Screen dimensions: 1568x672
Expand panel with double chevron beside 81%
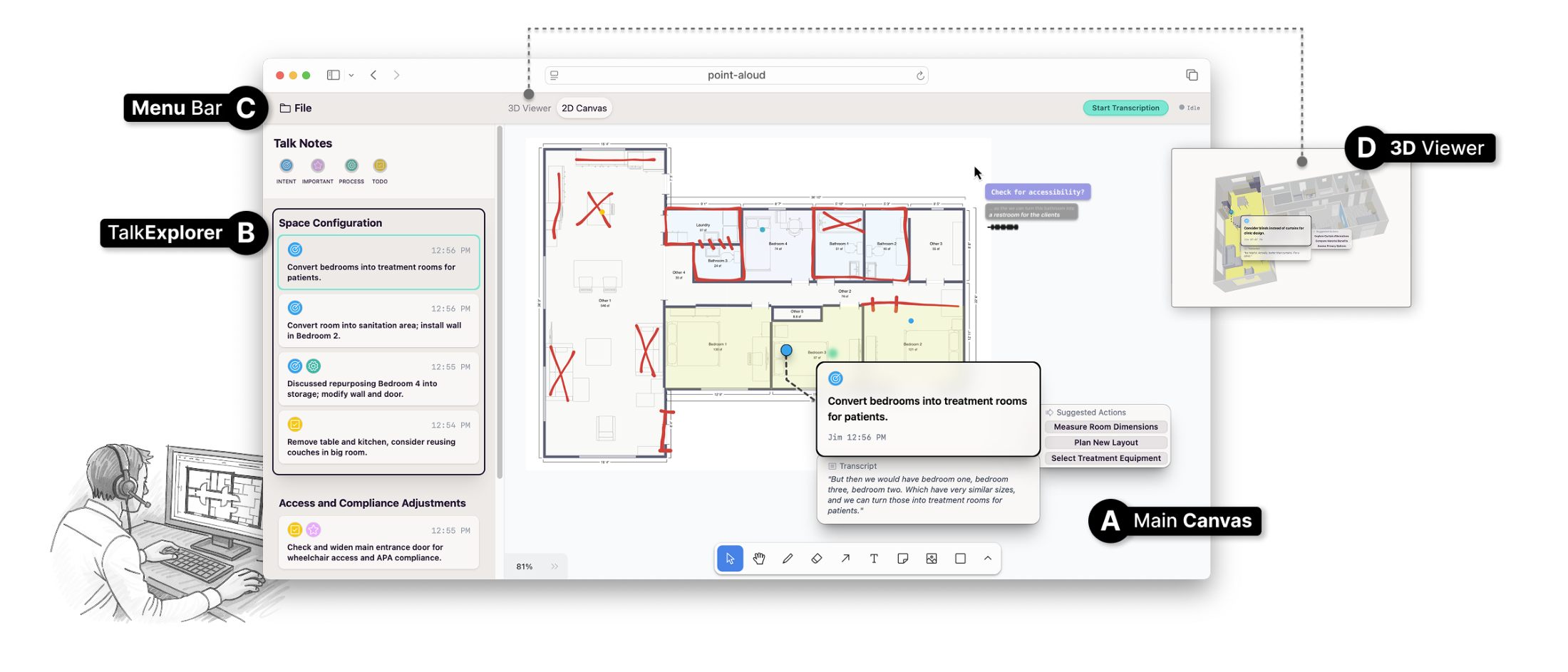pyautogui.click(x=555, y=567)
